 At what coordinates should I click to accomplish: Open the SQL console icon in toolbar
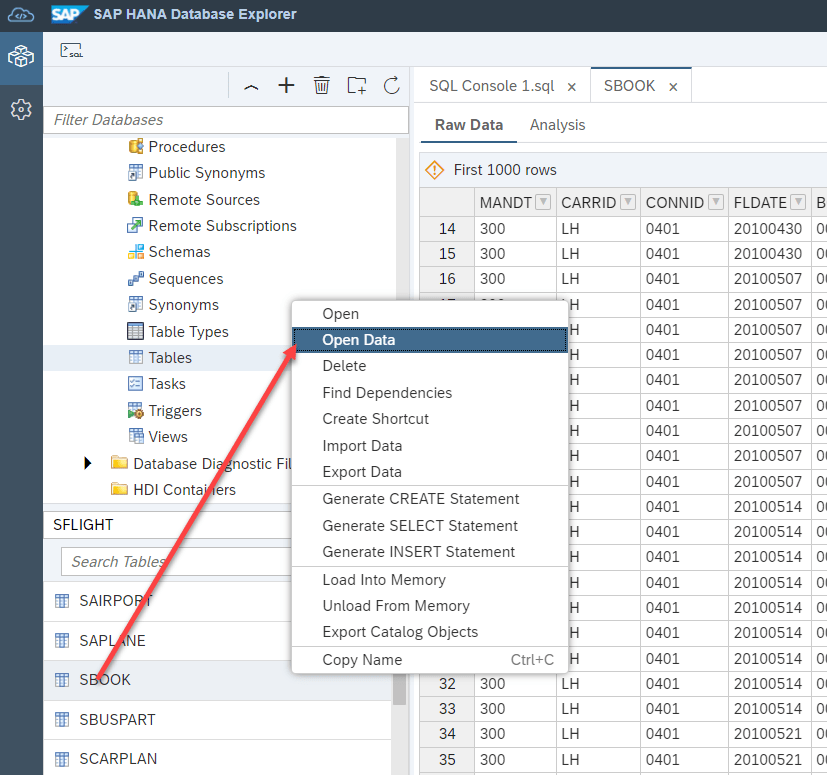71,50
